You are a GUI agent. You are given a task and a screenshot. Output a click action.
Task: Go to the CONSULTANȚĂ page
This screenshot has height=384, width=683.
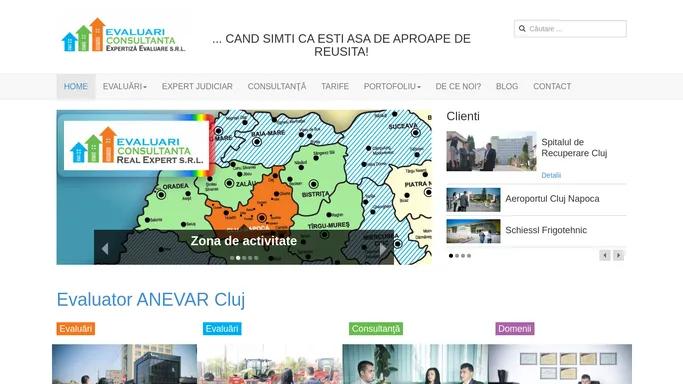click(277, 86)
